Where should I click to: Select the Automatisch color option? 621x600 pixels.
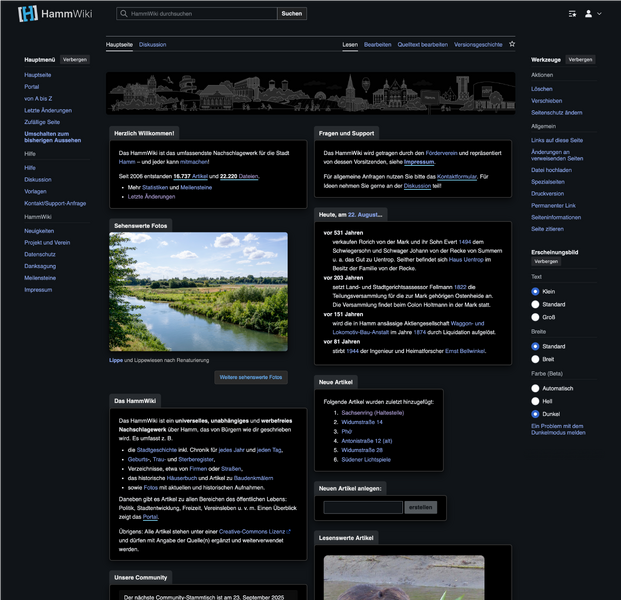pyautogui.click(x=535, y=387)
